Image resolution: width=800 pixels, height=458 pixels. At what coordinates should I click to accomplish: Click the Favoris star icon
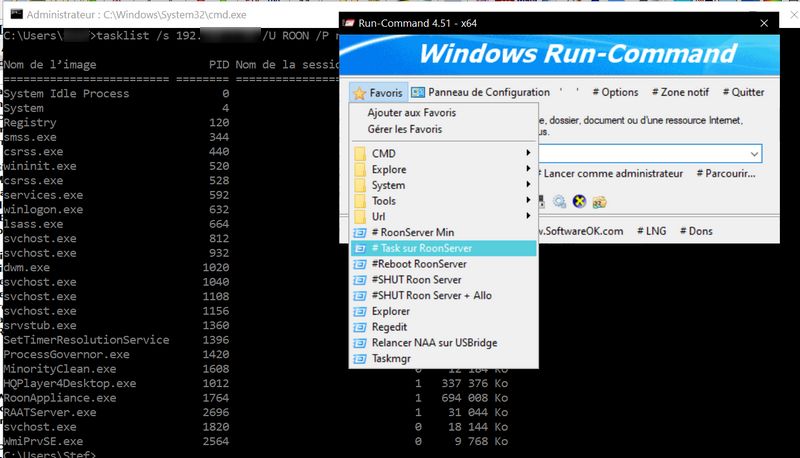coord(360,93)
